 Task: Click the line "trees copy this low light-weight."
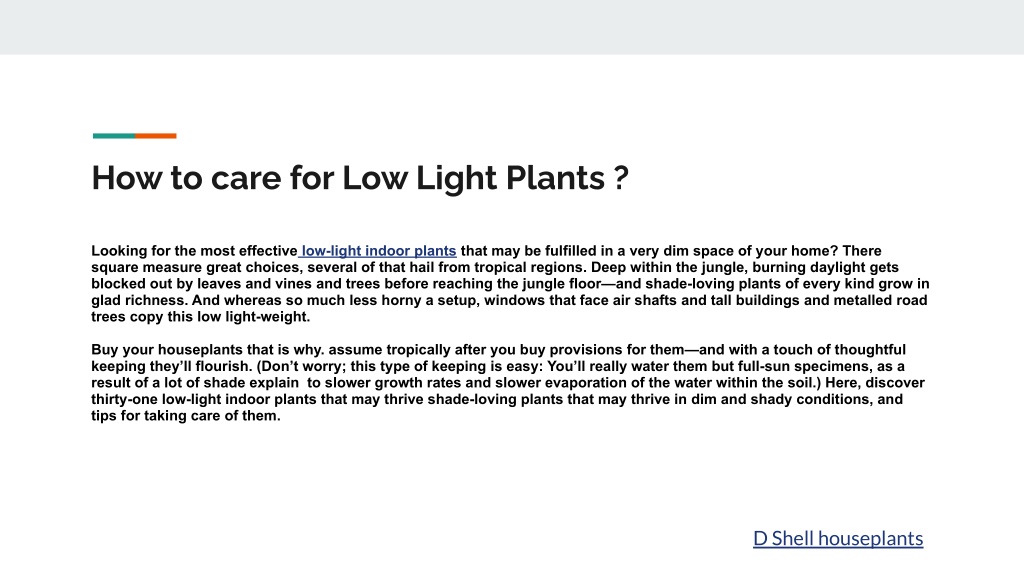(200, 317)
